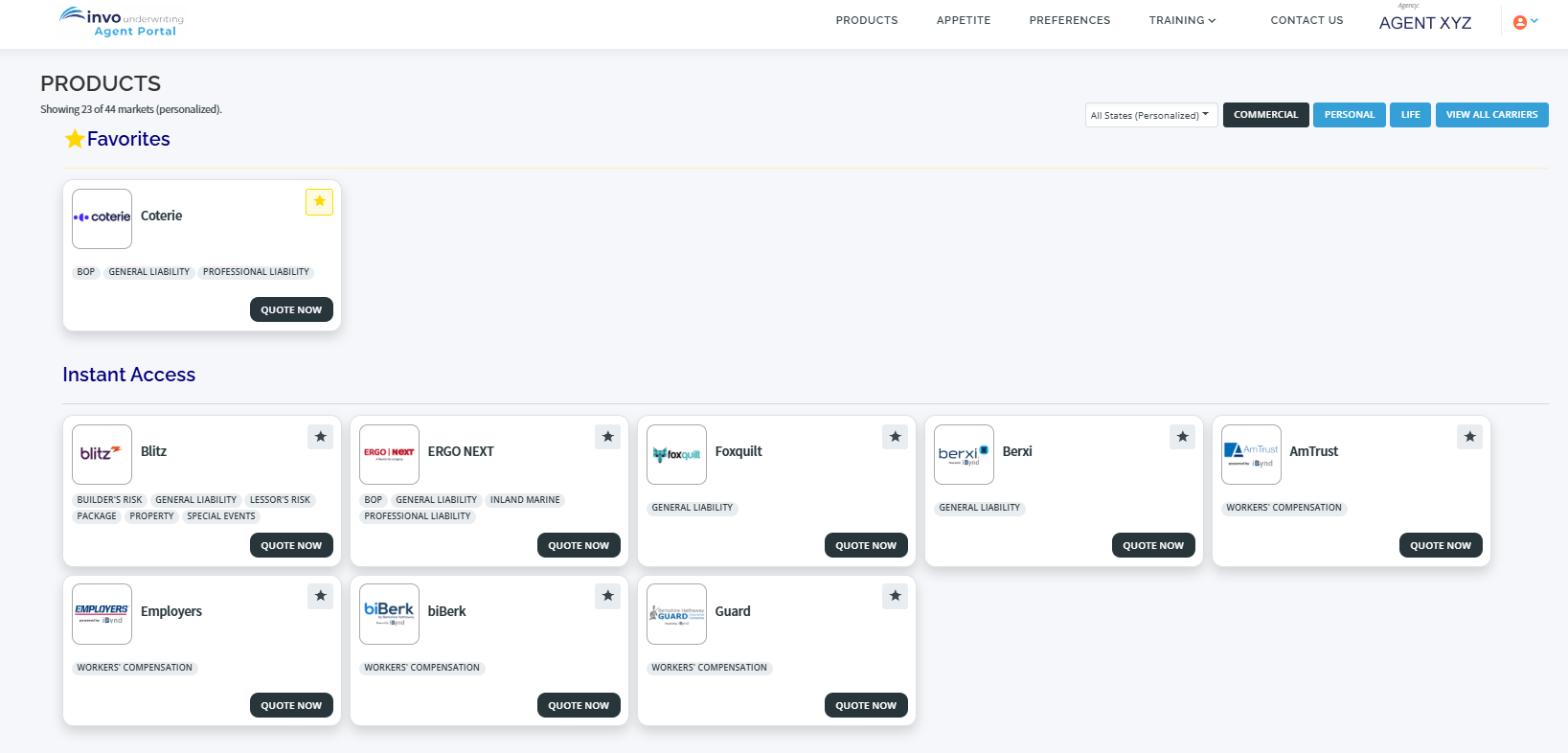The height and width of the screenshot is (753, 1568).
Task: Open the Appetite page from navigation
Action: click(x=964, y=20)
